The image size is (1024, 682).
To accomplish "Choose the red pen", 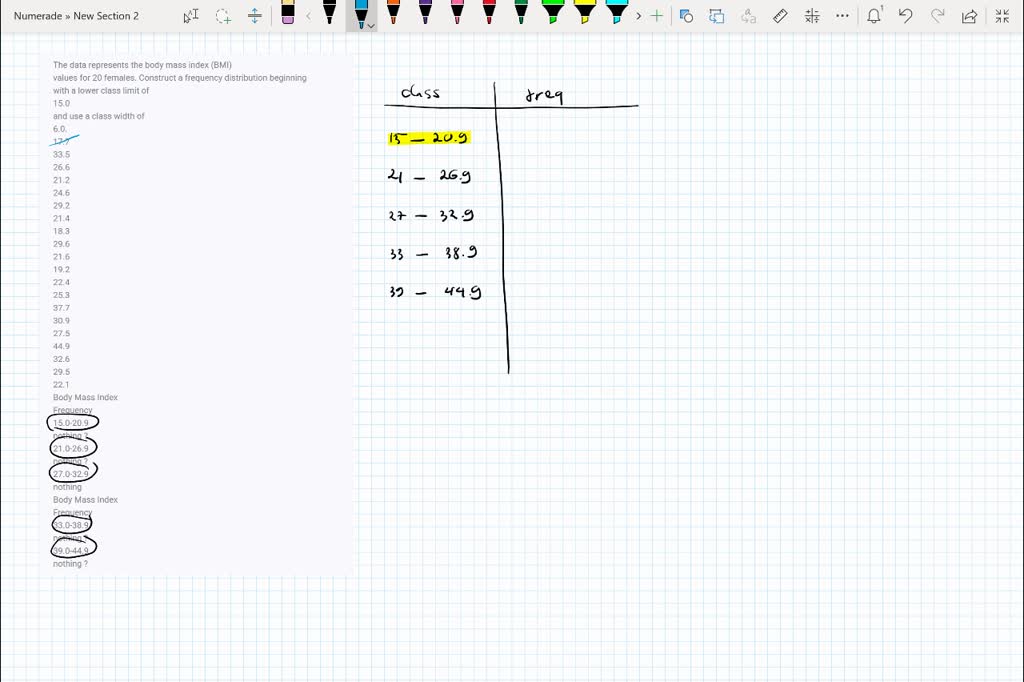I will [x=489, y=15].
